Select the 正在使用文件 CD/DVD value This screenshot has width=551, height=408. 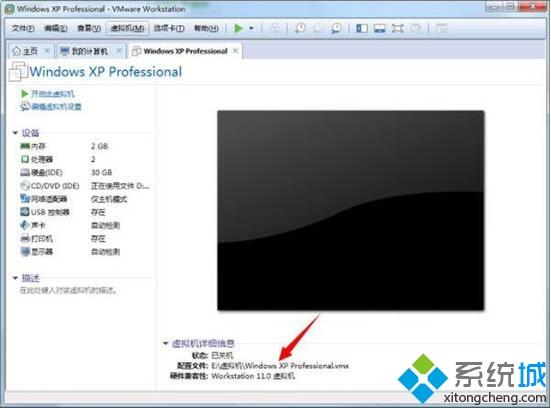[x=120, y=186]
